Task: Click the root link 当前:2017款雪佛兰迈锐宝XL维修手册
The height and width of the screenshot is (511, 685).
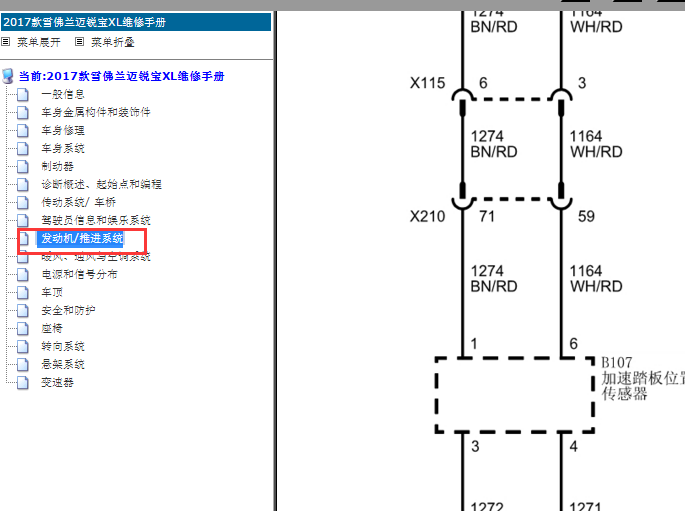Action: coord(121,76)
